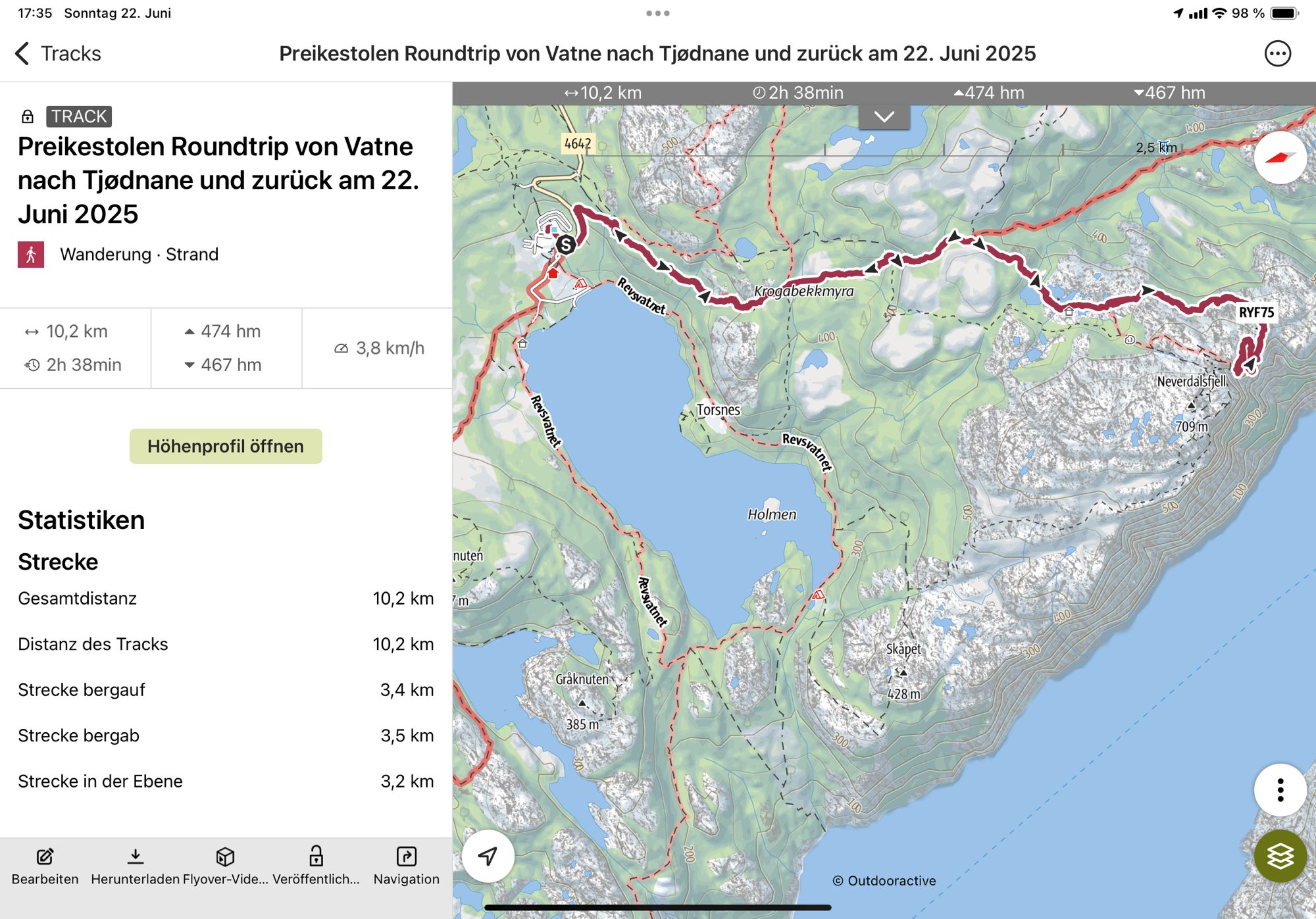Tap the privacy lock next to TRACK

pyautogui.click(x=28, y=116)
